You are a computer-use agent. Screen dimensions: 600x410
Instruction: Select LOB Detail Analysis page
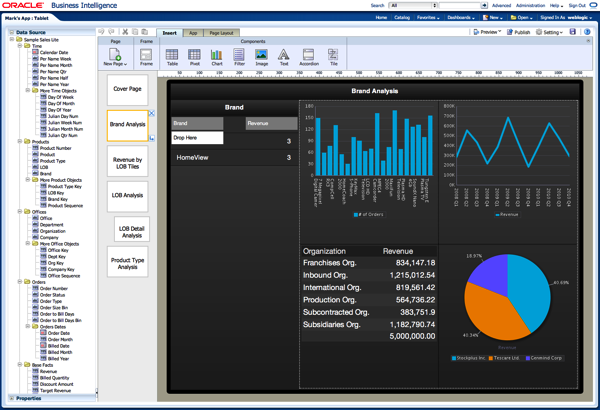(x=132, y=229)
